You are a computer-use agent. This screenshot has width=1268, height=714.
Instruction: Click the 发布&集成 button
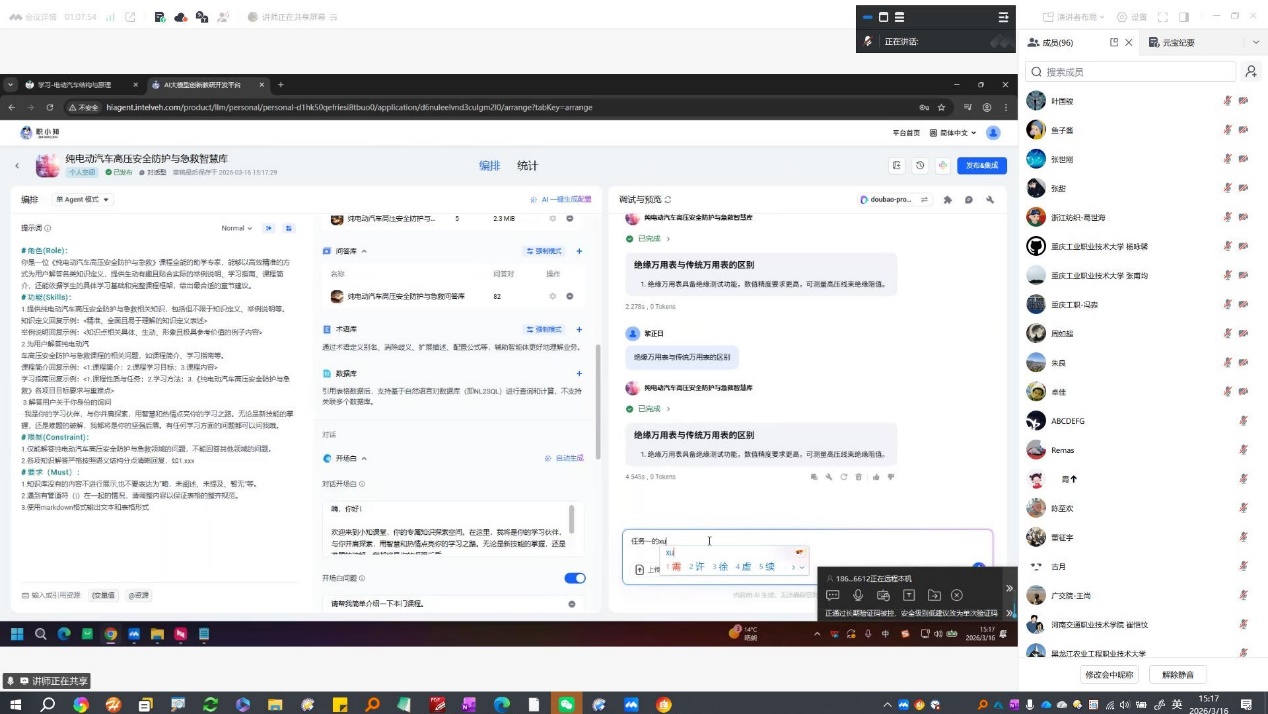coord(981,166)
